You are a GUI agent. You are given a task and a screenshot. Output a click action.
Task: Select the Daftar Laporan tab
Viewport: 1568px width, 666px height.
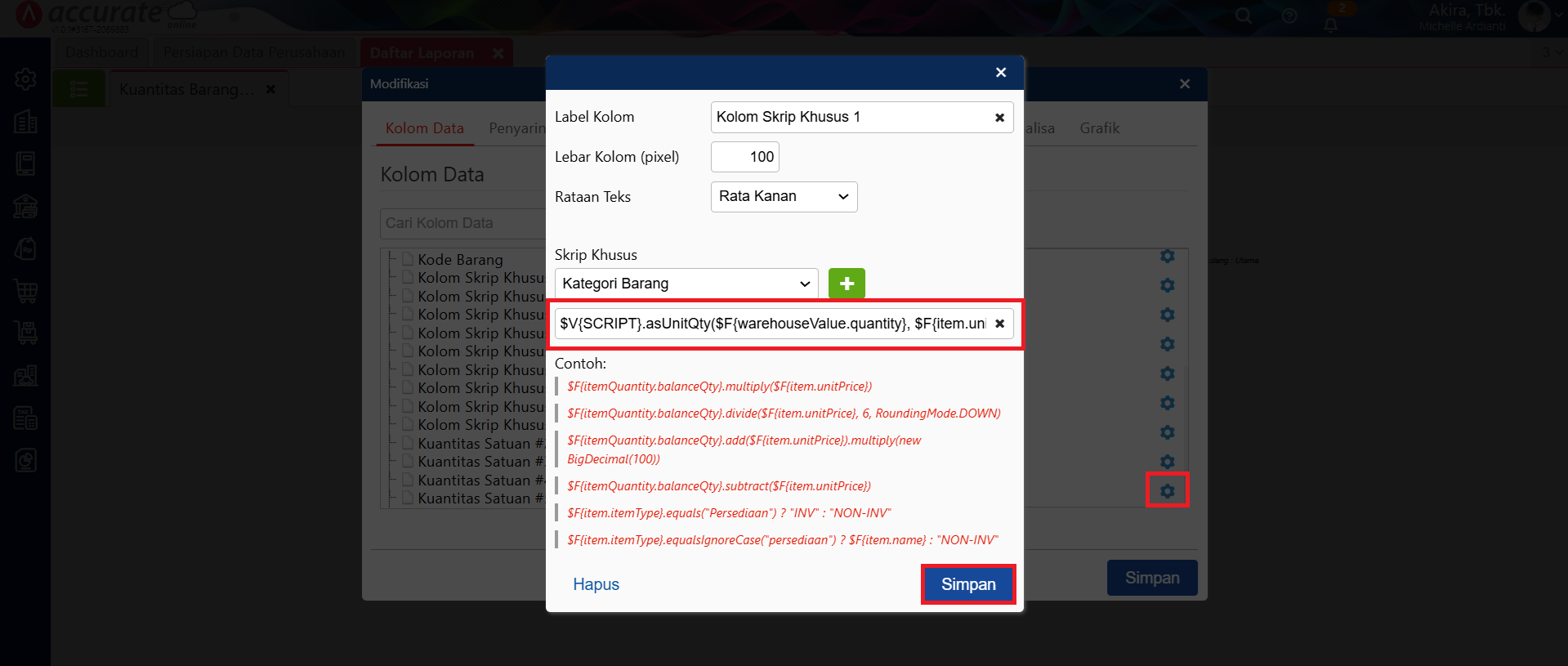422,53
